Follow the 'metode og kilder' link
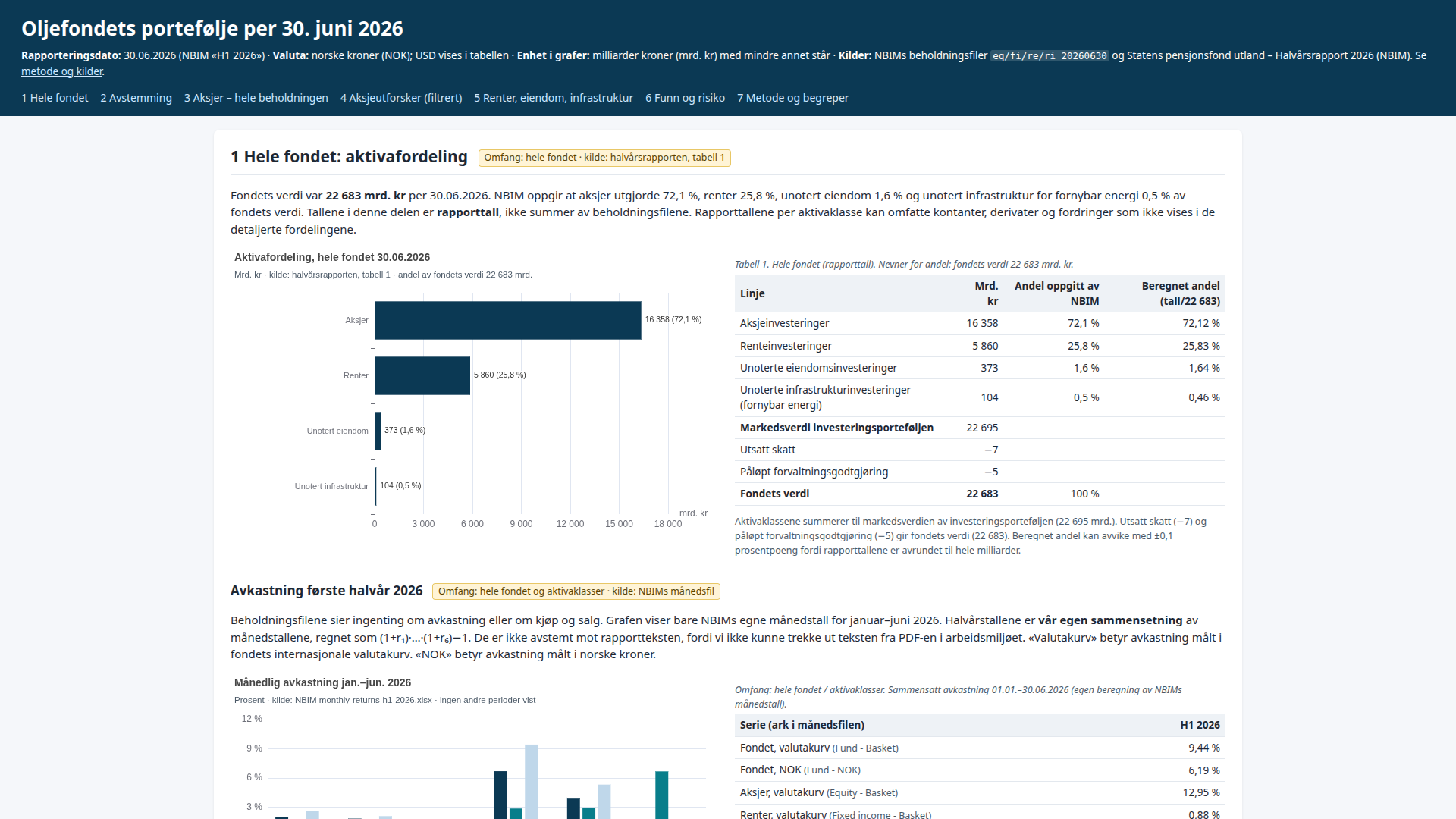 [x=61, y=71]
